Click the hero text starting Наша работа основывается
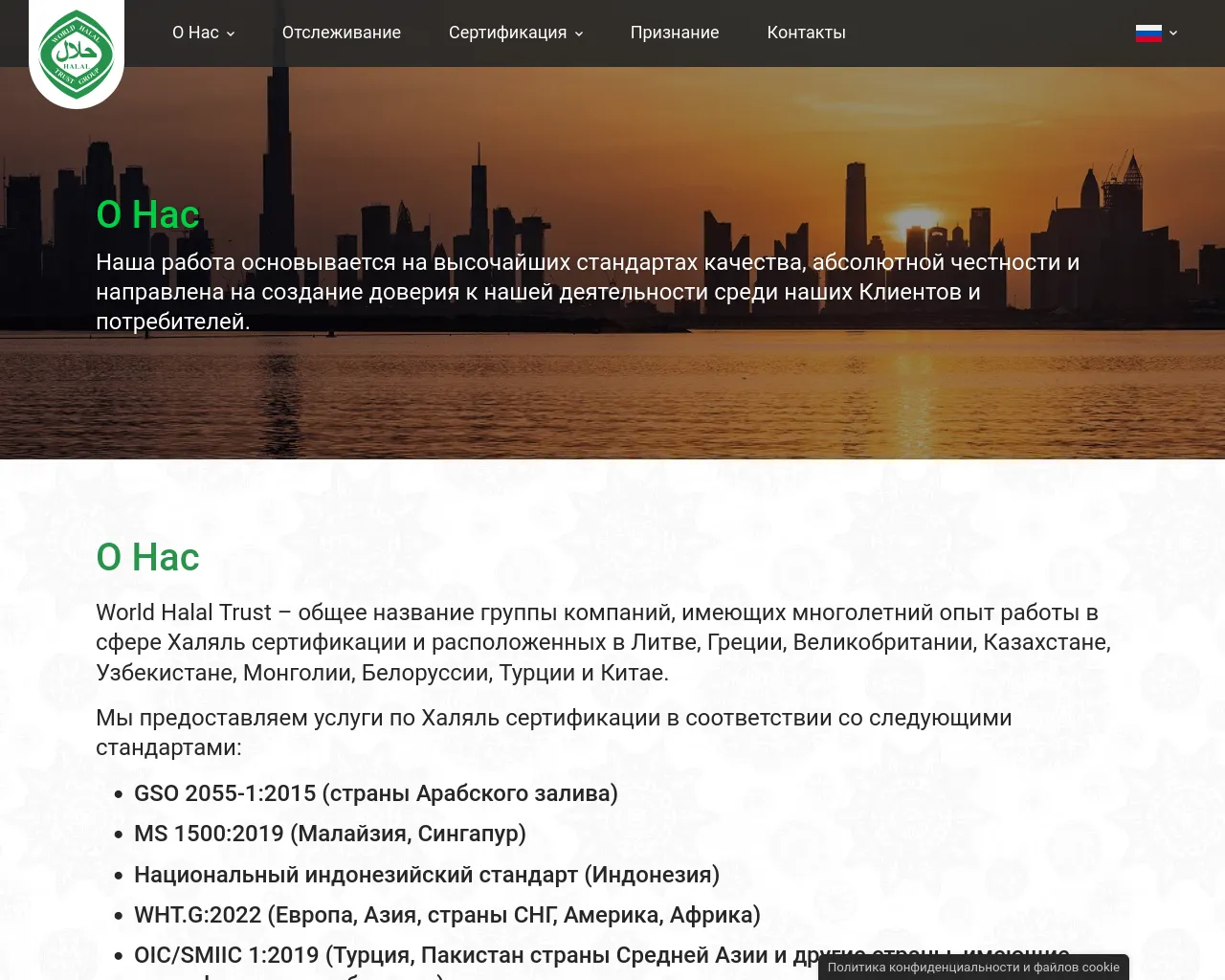 click(x=588, y=292)
